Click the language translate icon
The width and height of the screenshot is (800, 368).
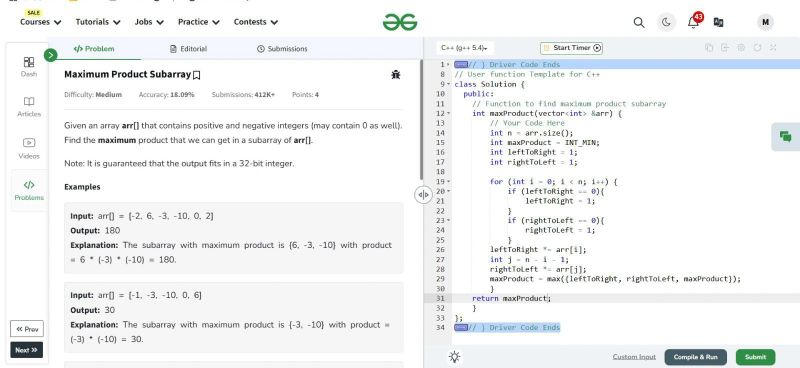coord(718,22)
